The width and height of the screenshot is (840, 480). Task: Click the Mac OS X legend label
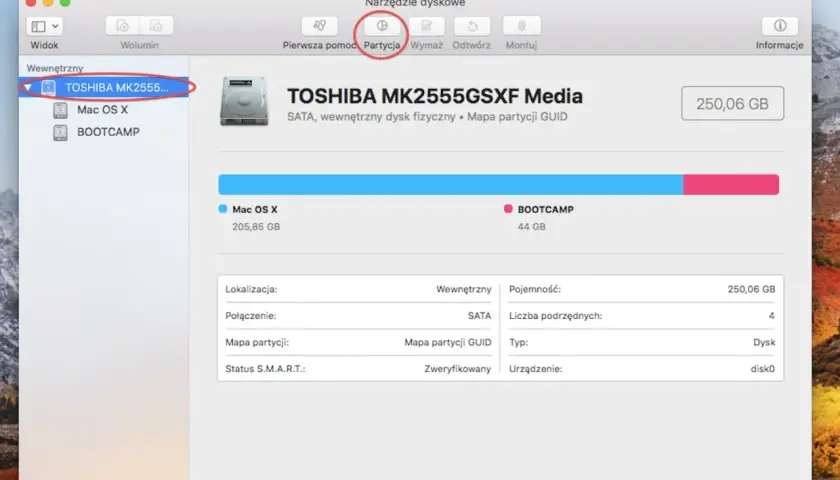[x=255, y=209]
